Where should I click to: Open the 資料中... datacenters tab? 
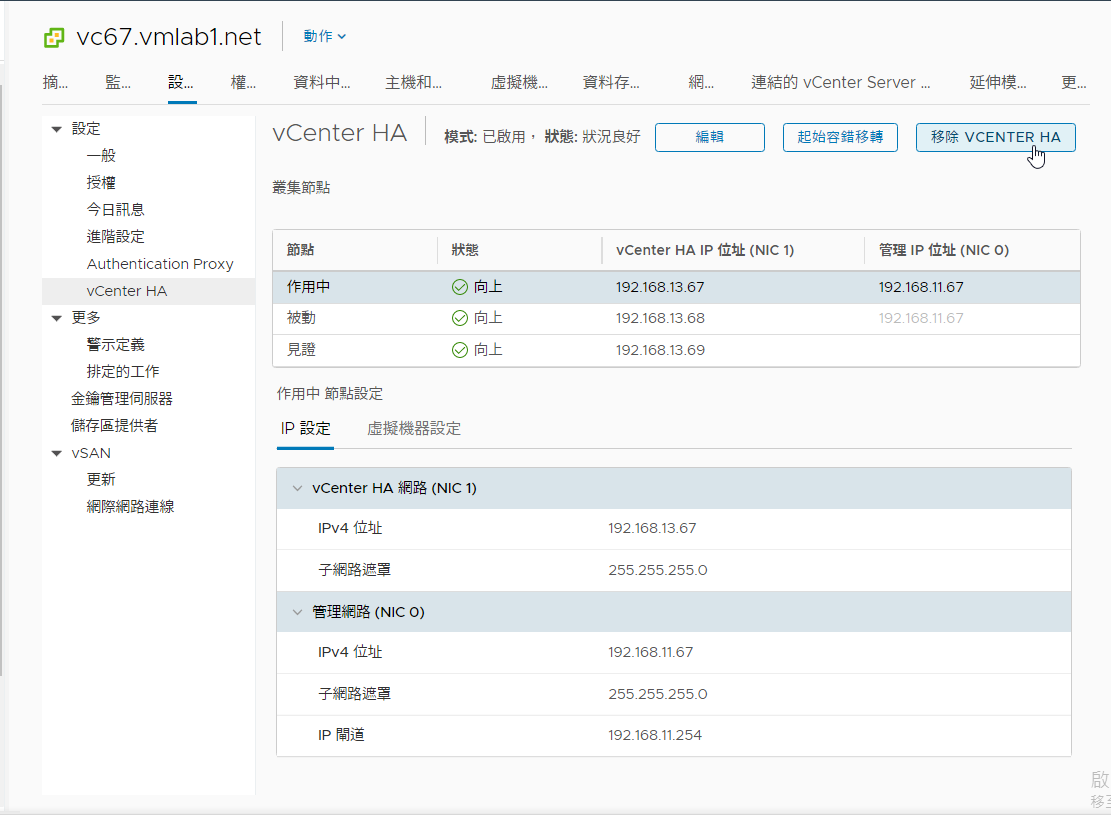pos(322,83)
